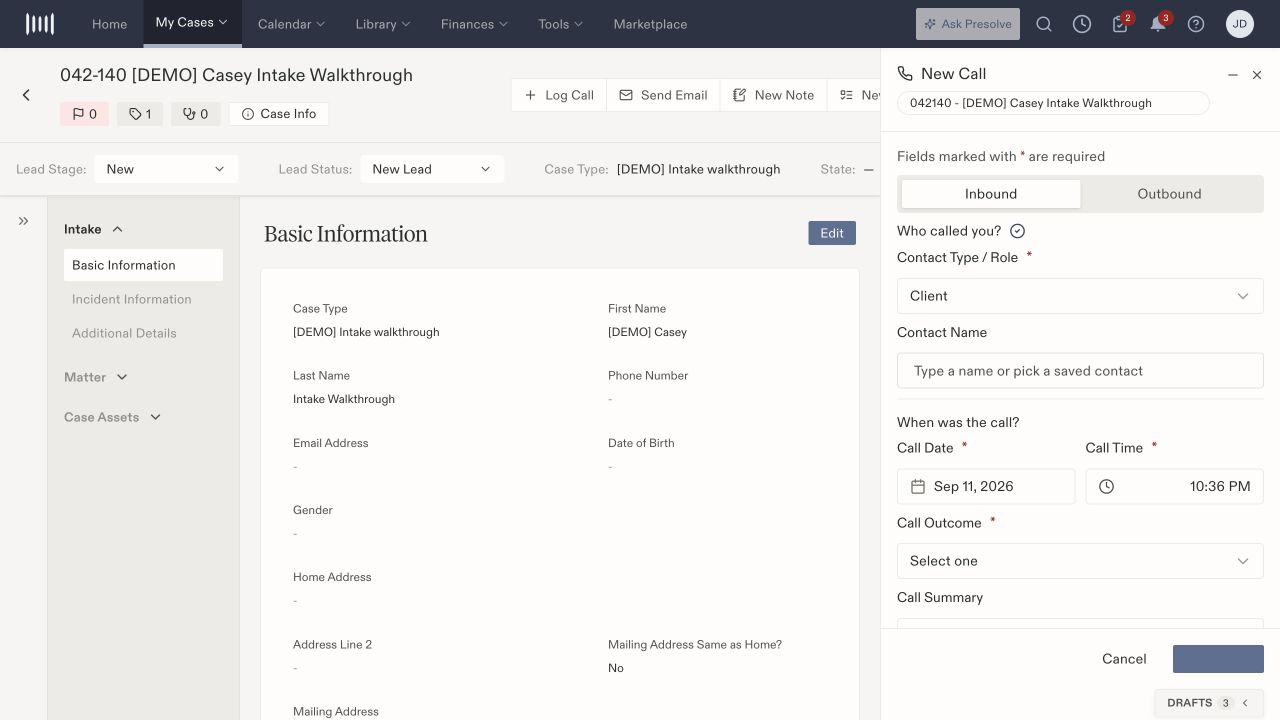The image size is (1280, 720).
Task: Open the Drafts tray
Action: point(1209,703)
